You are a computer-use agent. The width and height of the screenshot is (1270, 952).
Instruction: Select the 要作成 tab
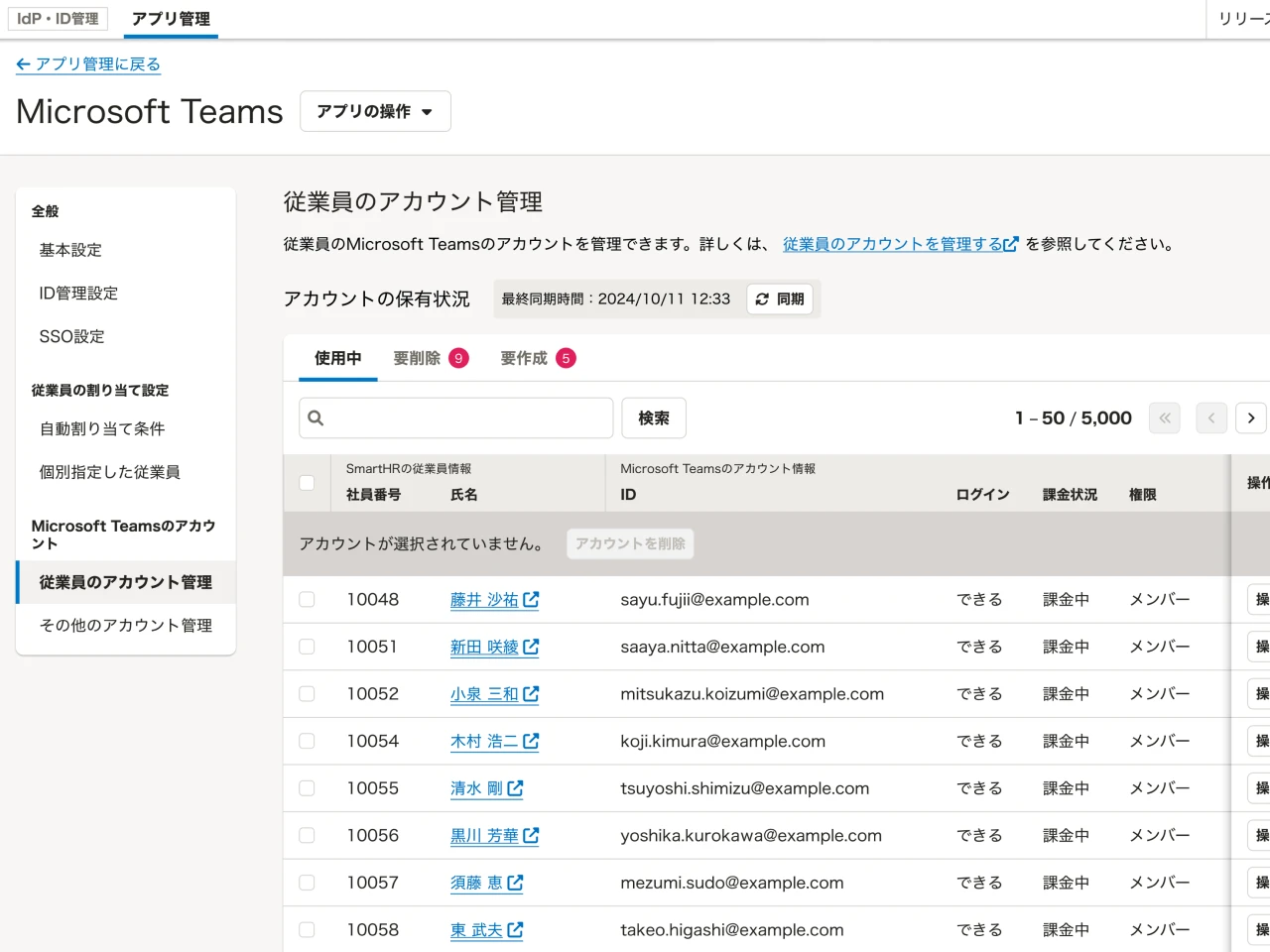pos(538,358)
